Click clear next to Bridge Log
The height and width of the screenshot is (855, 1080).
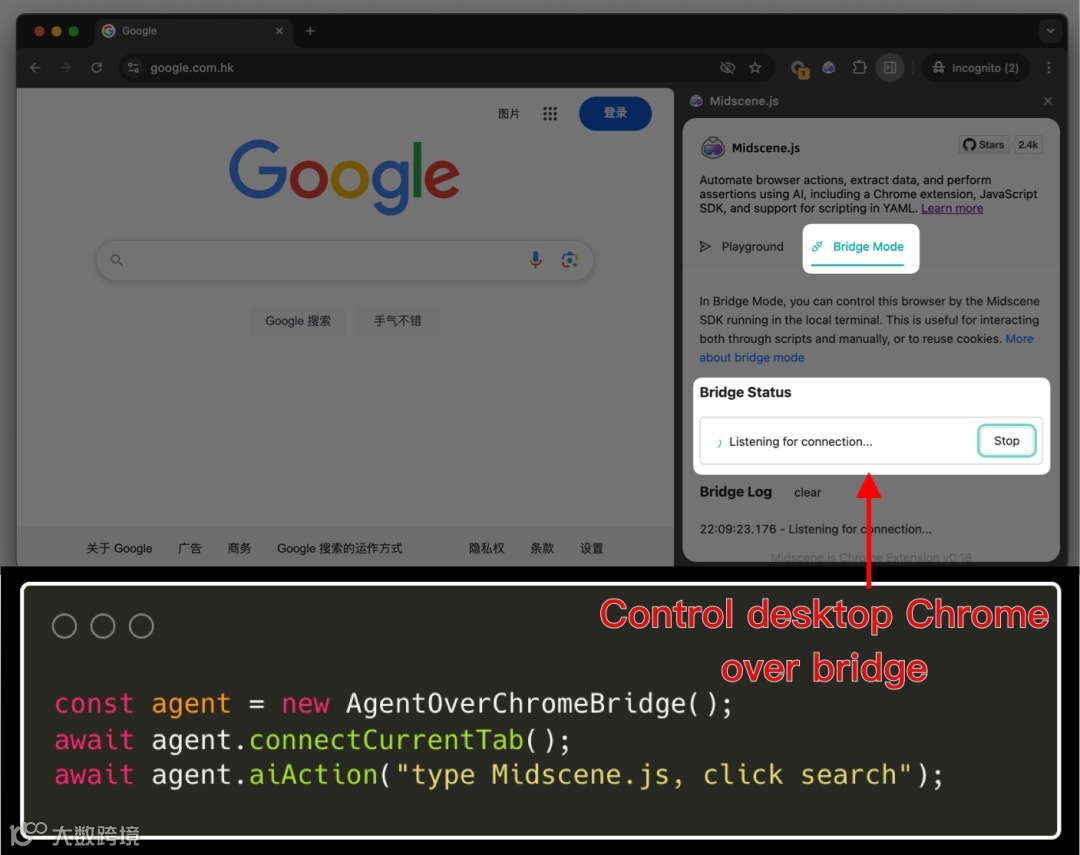[x=807, y=493]
